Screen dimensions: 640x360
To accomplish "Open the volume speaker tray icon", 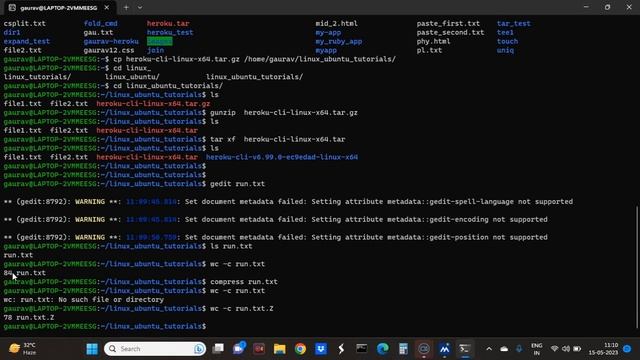I will (566, 349).
